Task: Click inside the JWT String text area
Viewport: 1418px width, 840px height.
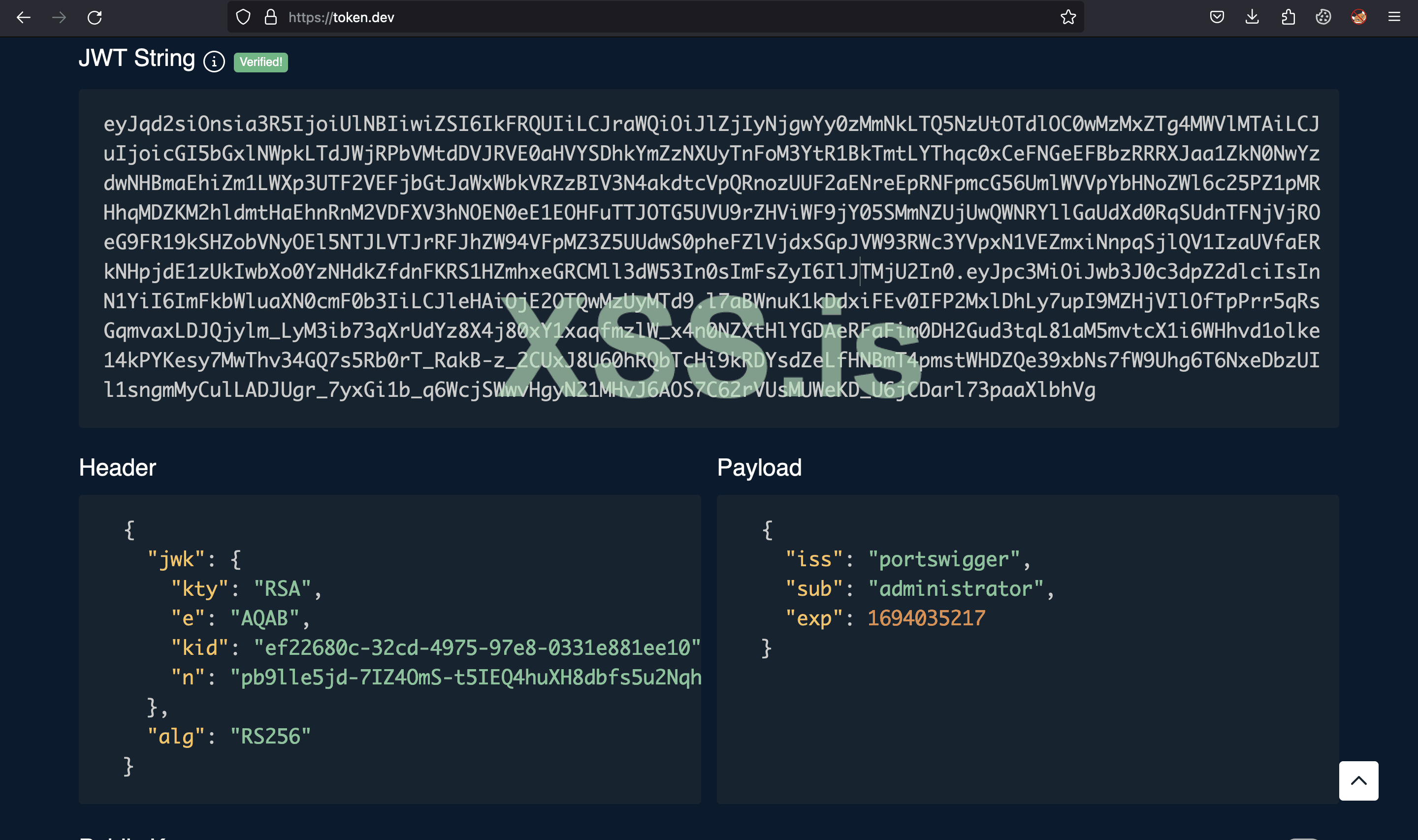Action: (708, 258)
